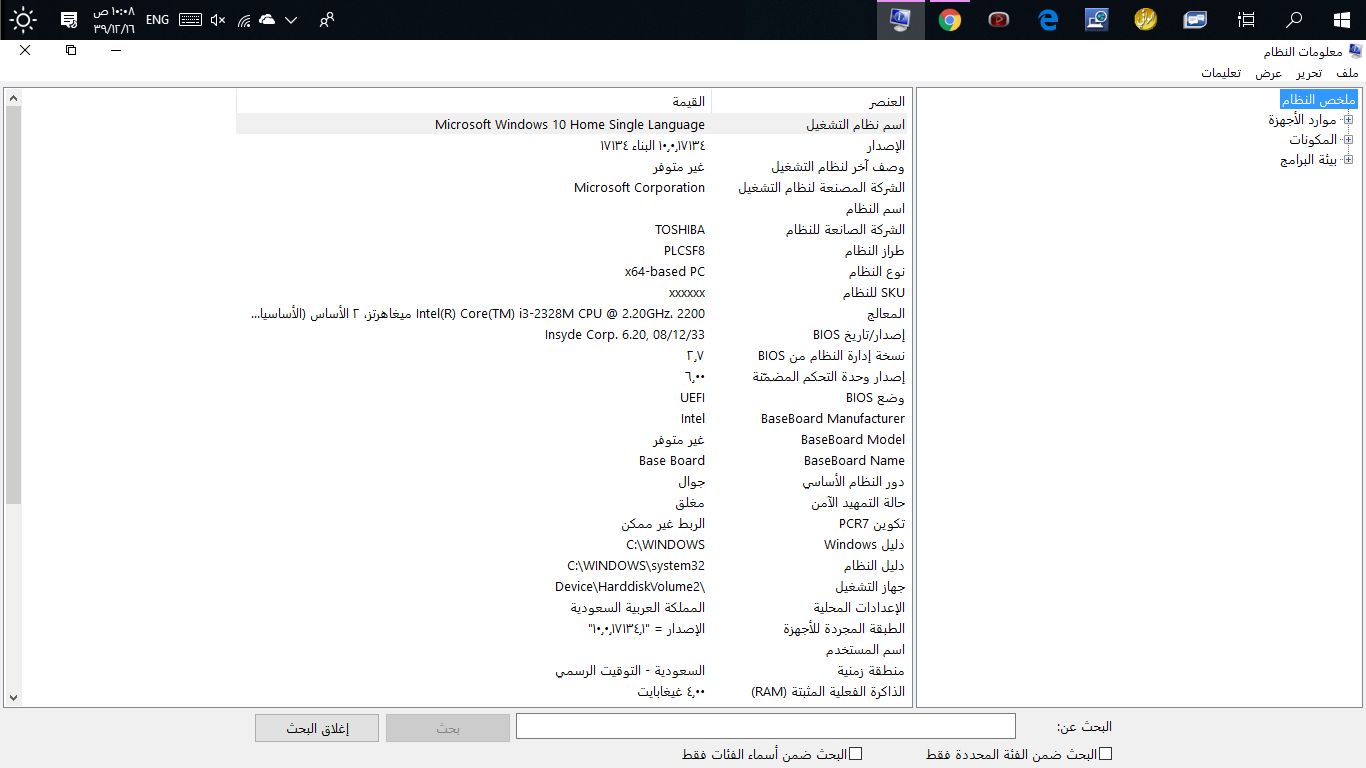Image resolution: width=1366 pixels, height=768 pixels.
Task: Open the chat bubbles app in taskbar
Action: tap(1195, 19)
